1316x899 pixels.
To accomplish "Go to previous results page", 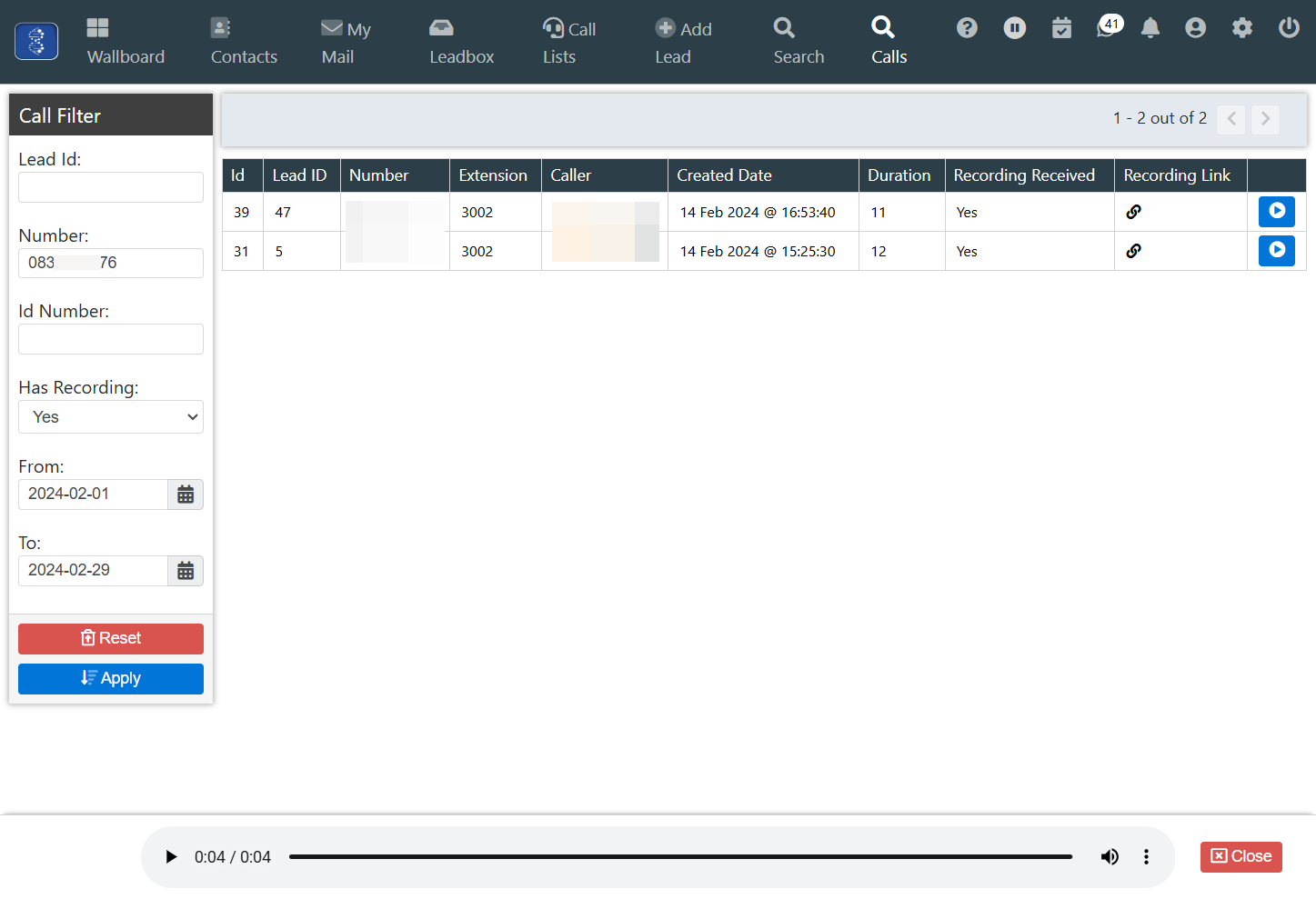I will tap(1231, 119).
